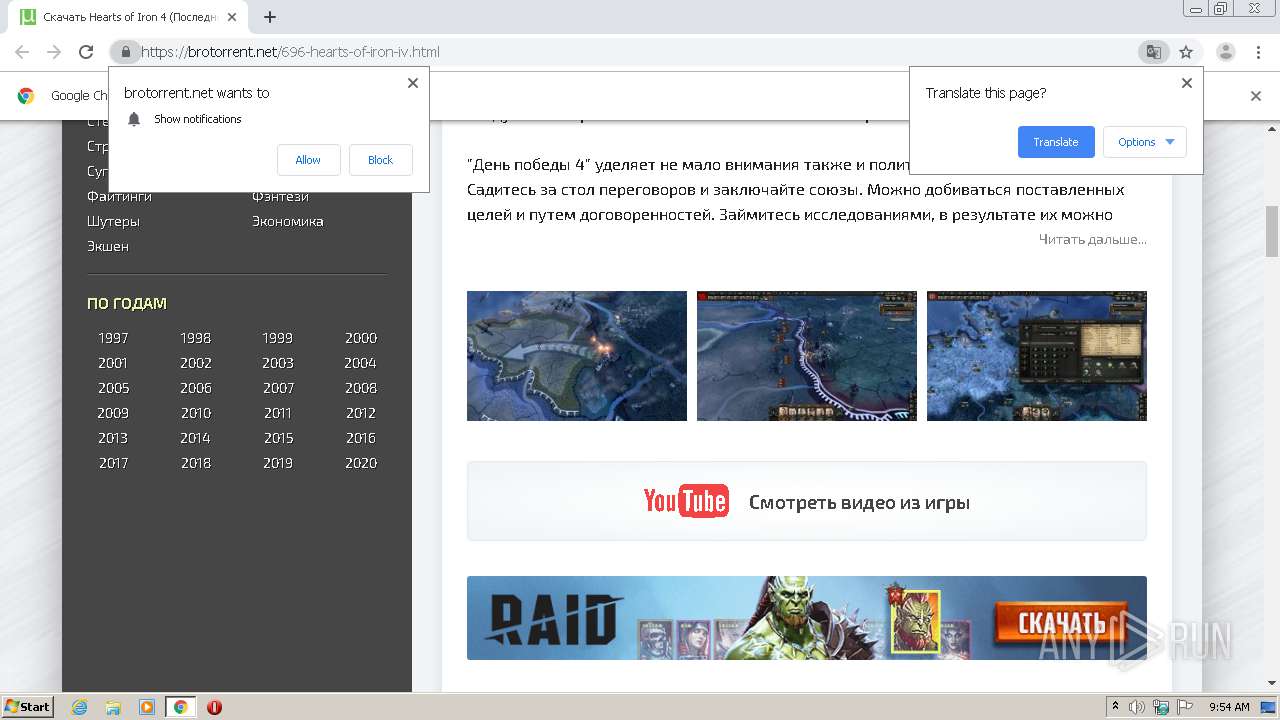Open the Фэнтези genre link
The height and width of the screenshot is (720, 1280).
[280, 196]
